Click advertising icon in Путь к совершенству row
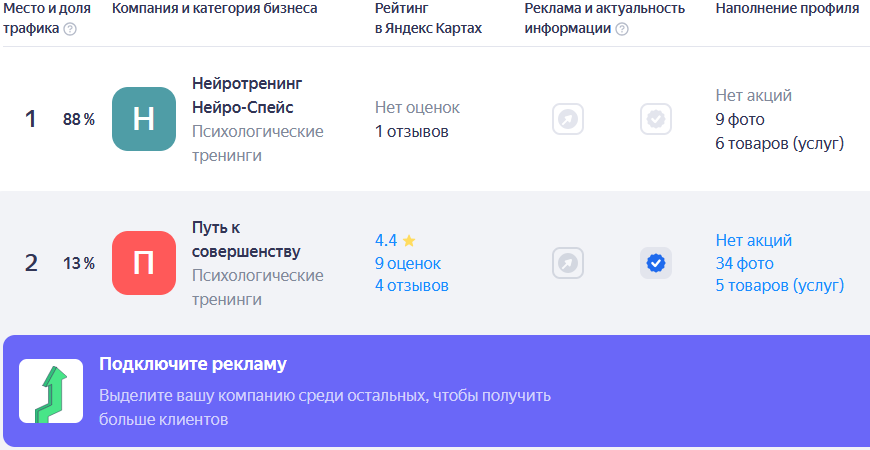Viewport: 870px width, 450px height. [x=568, y=263]
